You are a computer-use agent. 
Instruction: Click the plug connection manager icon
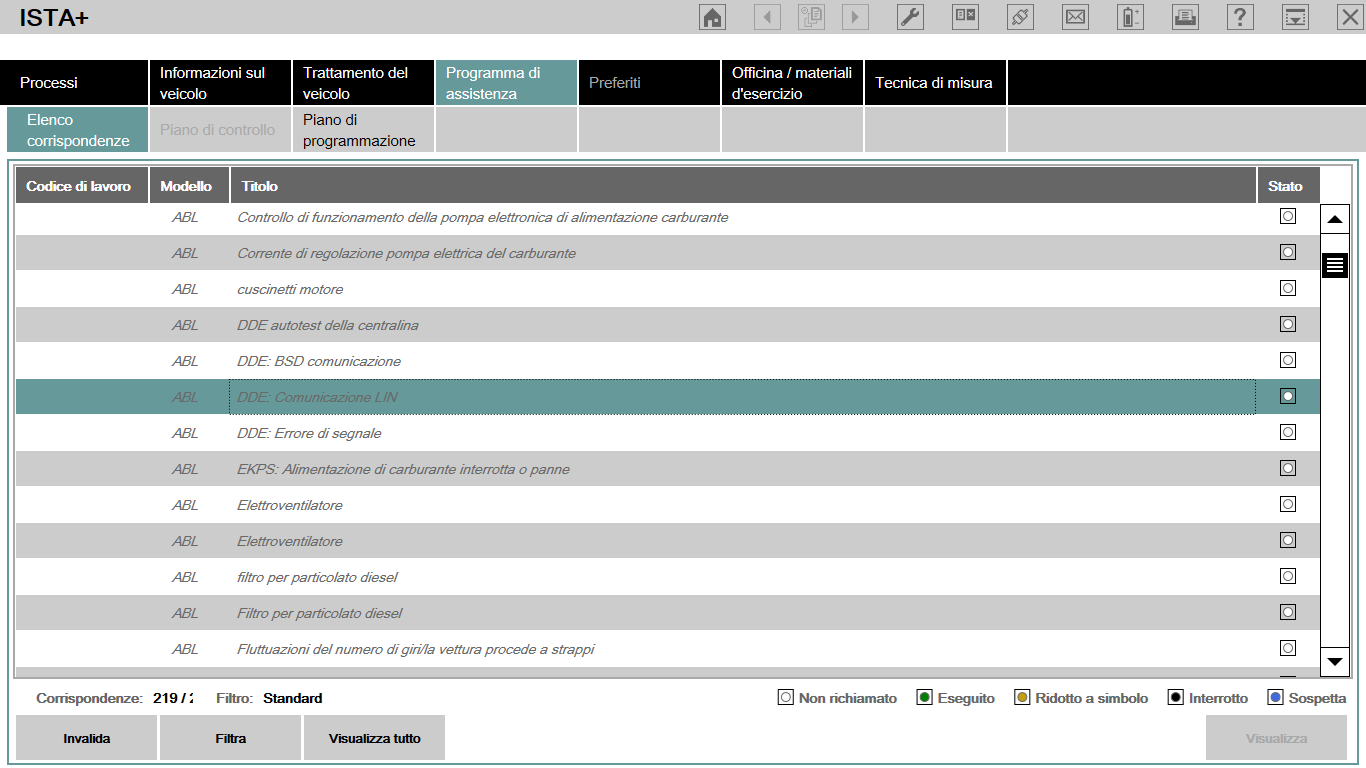coord(1020,17)
